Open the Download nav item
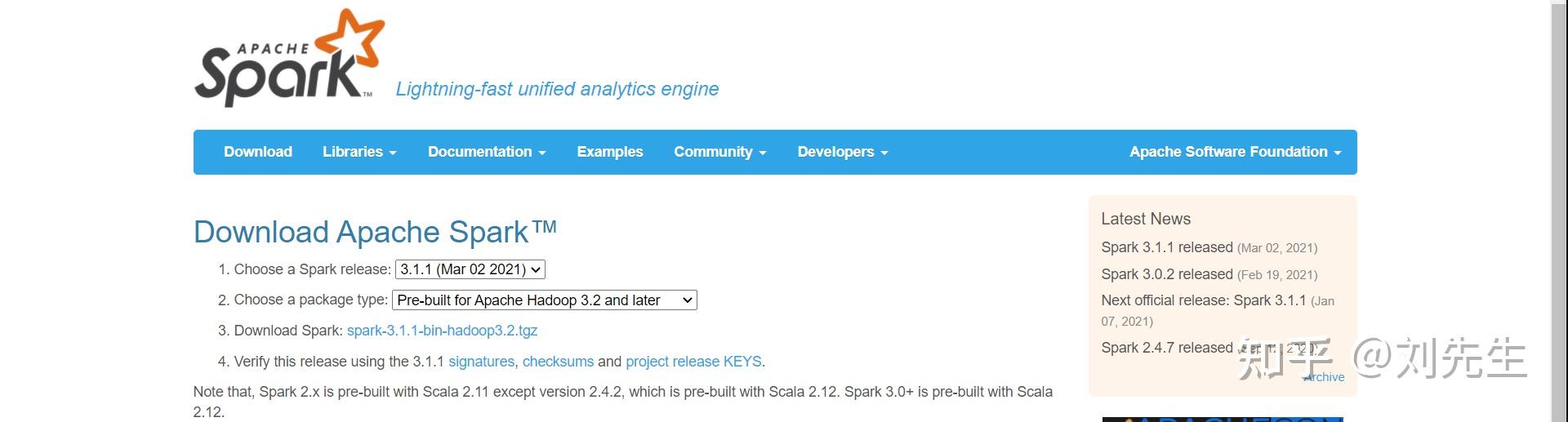Viewport: 1568px width, 422px height. point(258,152)
